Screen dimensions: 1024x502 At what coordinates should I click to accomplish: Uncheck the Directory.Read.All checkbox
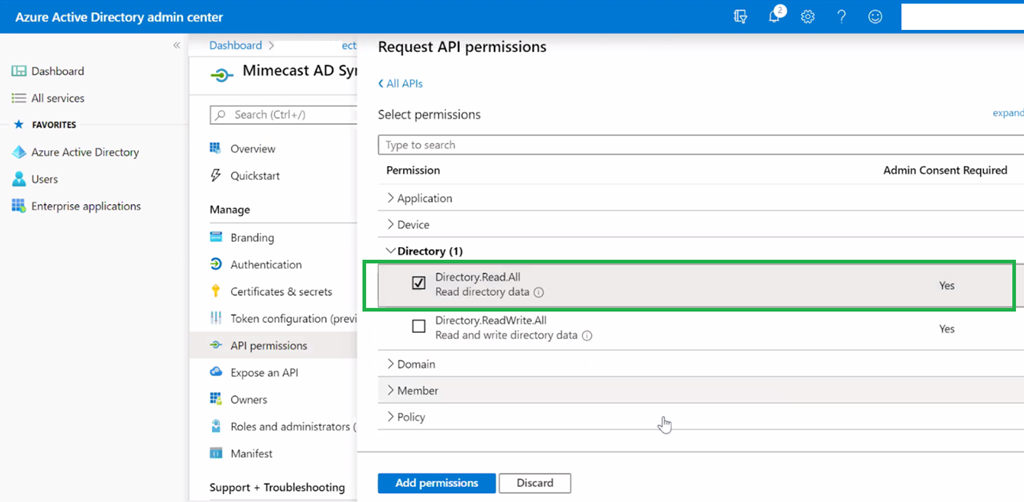(x=419, y=283)
